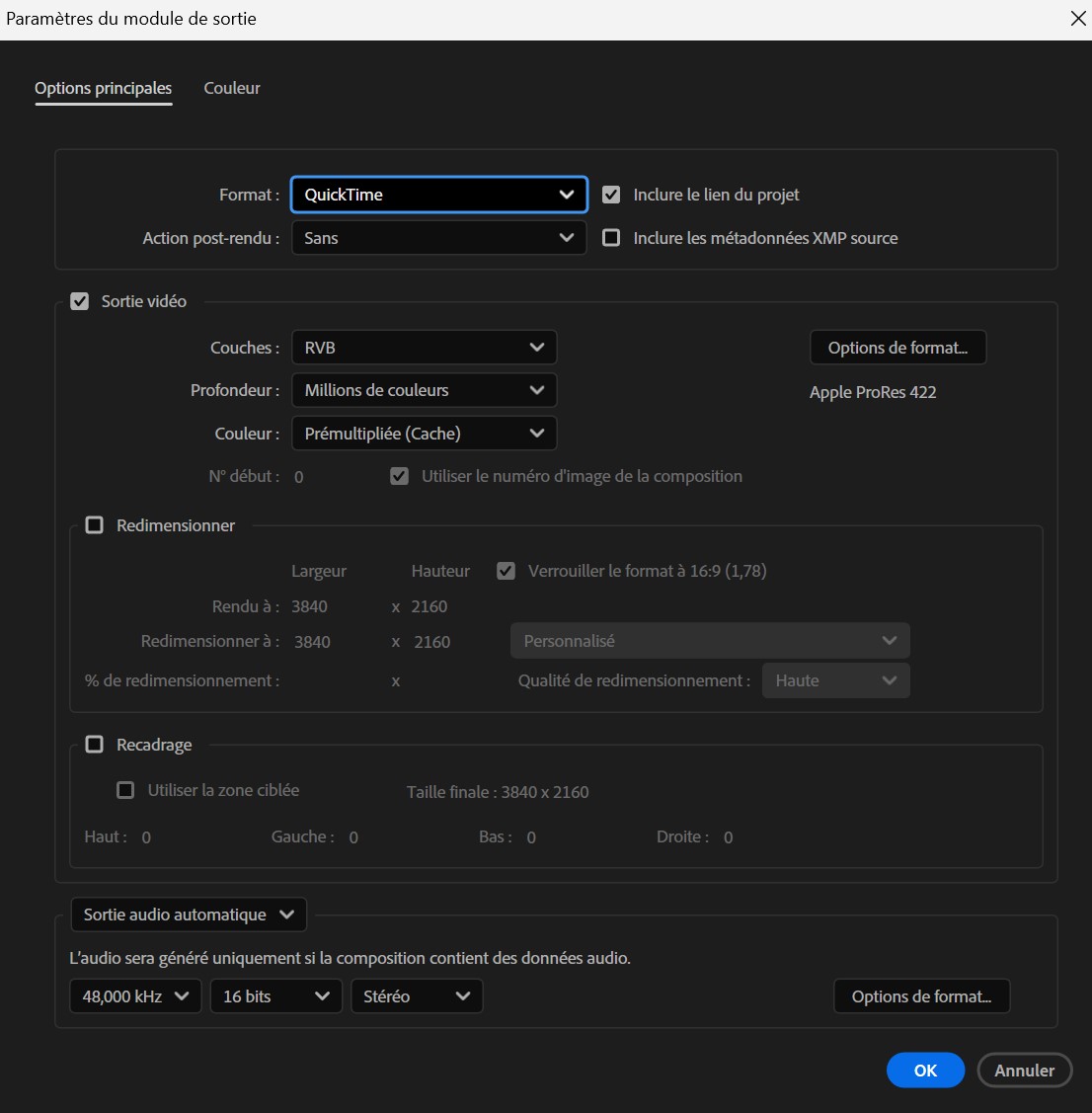Open the Profondeur dropdown
Image resolution: width=1092 pixels, height=1113 pixels.
click(424, 390)
